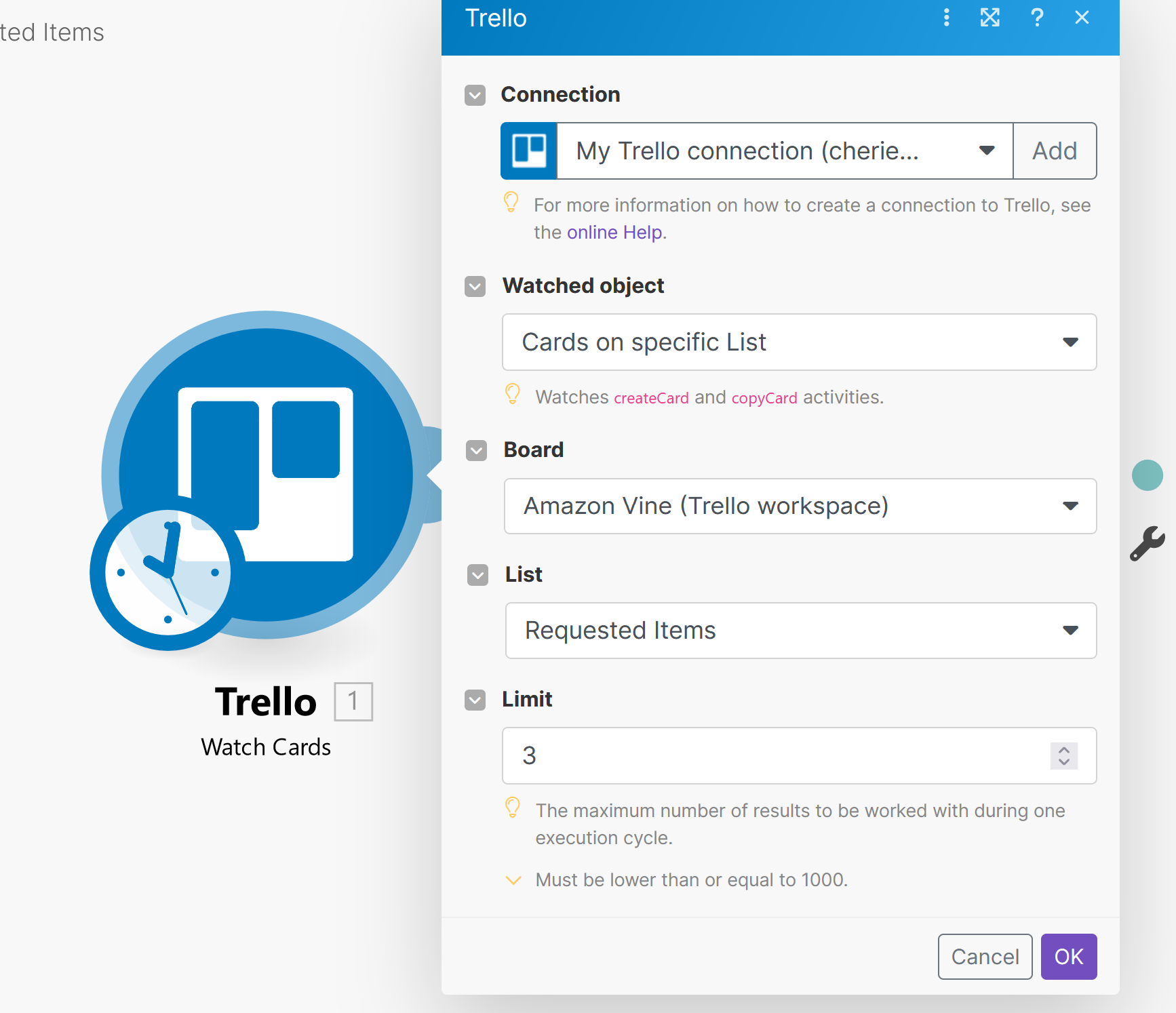Click the List section heading

tap(524, 574)
